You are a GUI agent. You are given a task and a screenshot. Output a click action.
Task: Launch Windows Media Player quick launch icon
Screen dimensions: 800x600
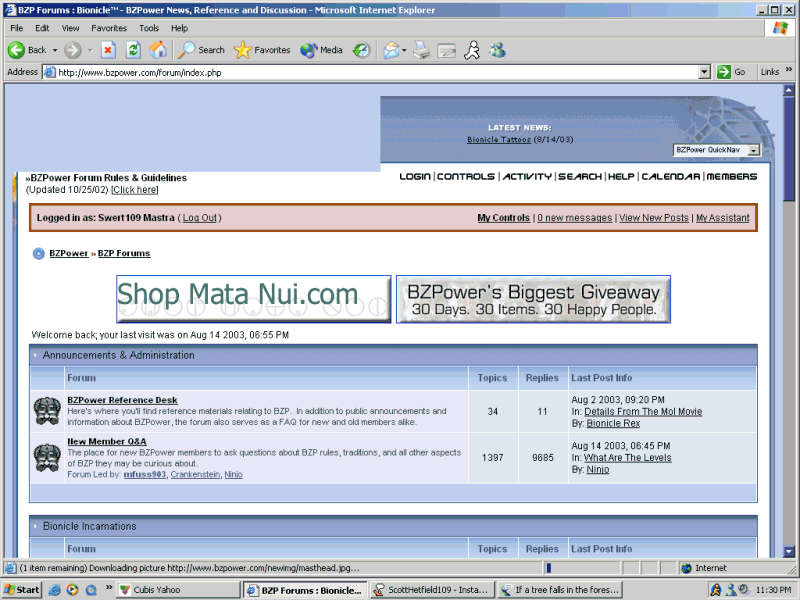[73, 590]
